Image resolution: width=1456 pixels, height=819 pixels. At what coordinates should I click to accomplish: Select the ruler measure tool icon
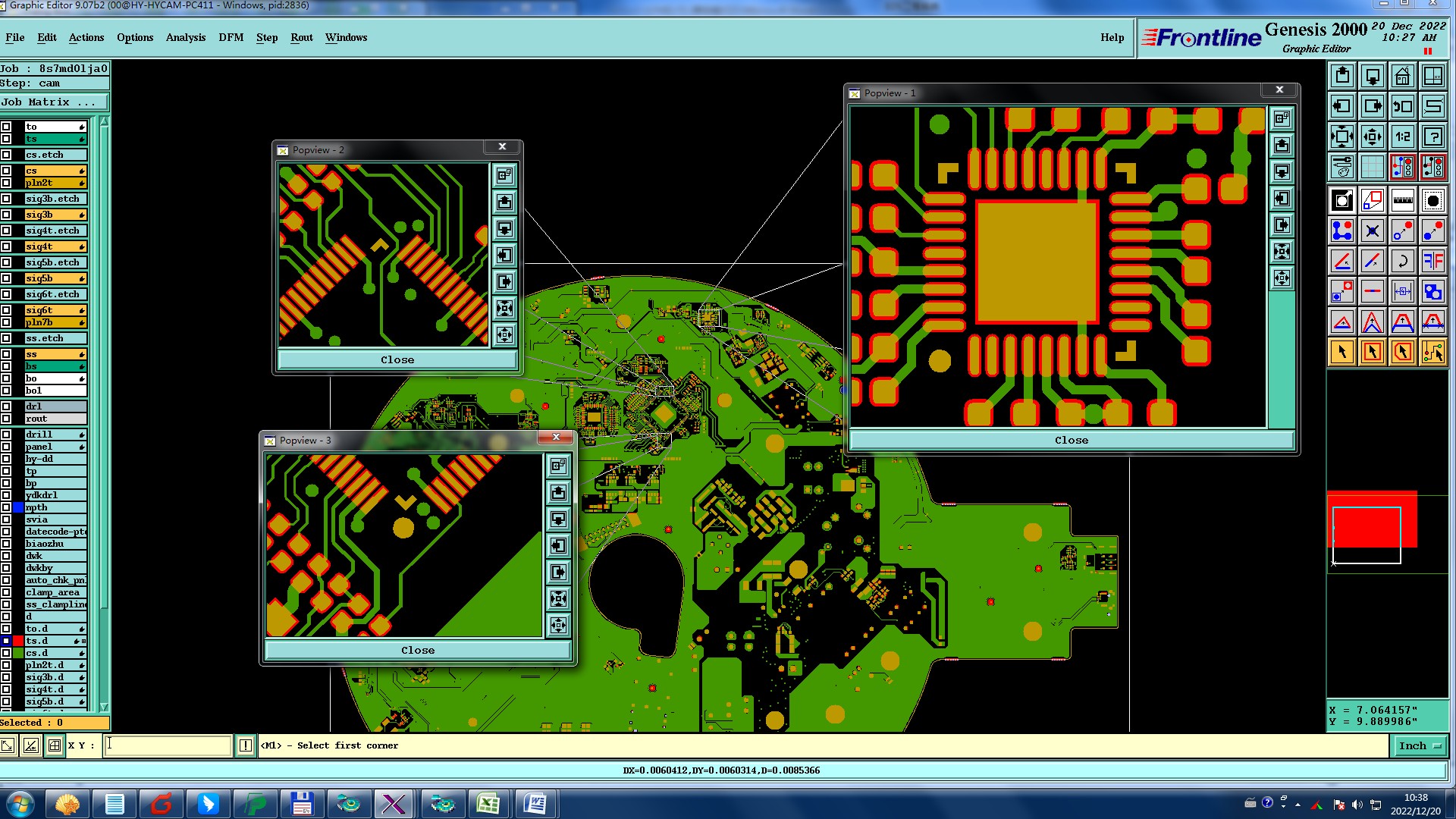[x=1402, y=201]
